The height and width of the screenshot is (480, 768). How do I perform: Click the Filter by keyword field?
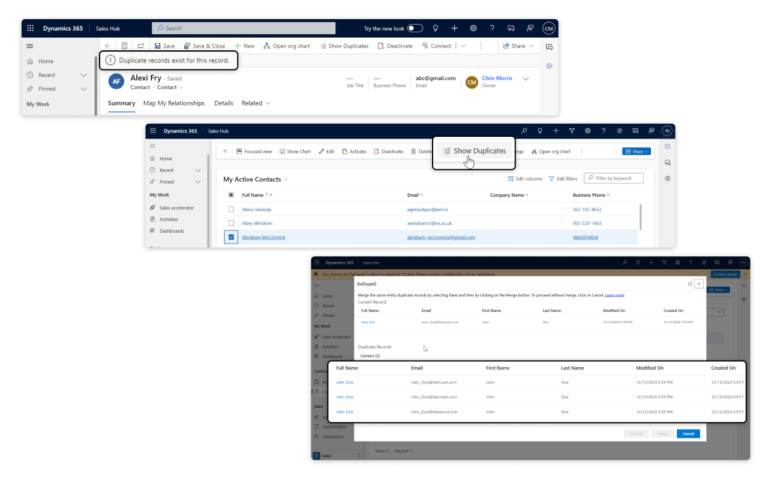[614, 178]
